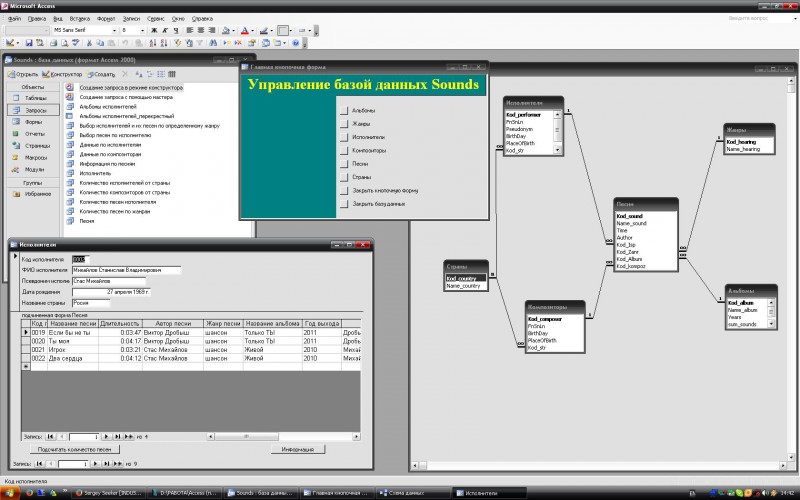
Task: Open the Сервис menu
Action: [x=156, y=19]
